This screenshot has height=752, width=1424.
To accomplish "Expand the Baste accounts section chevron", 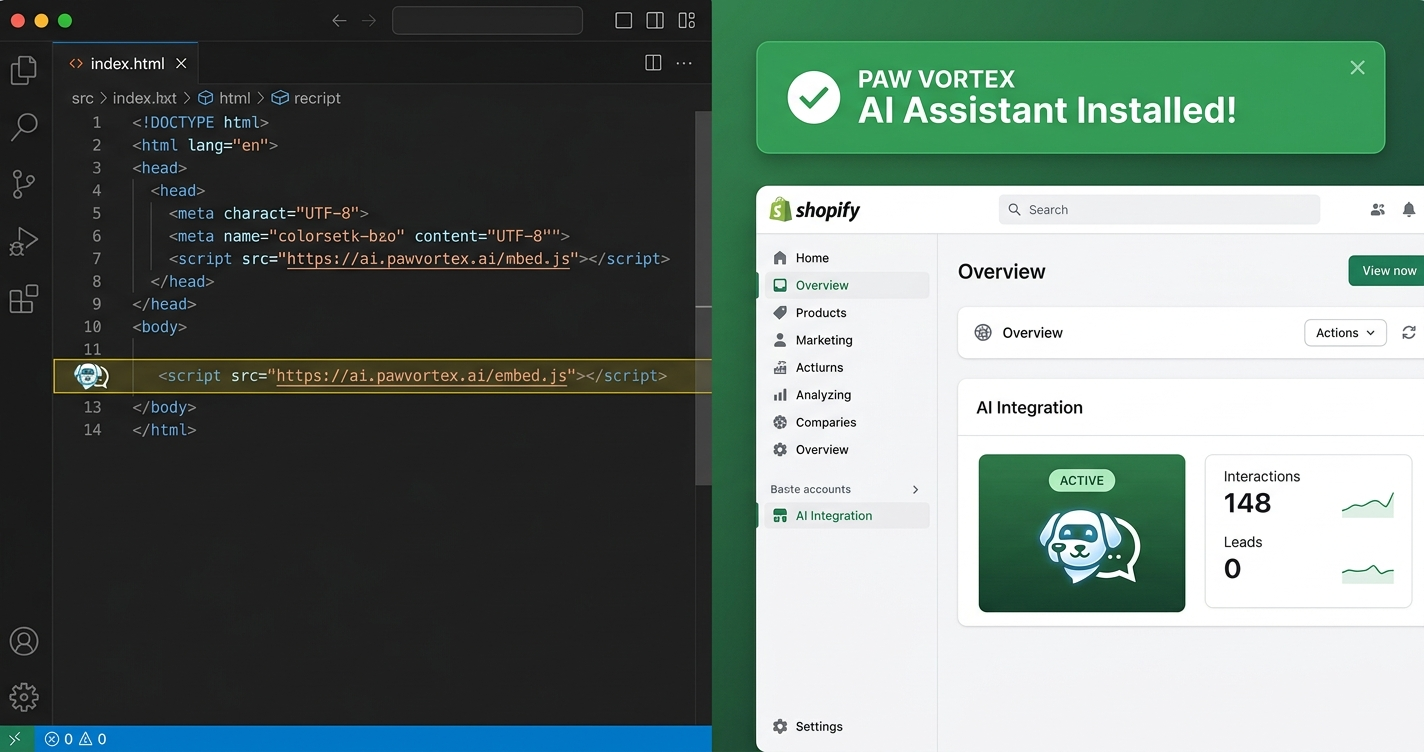I will tap(915, 489).
